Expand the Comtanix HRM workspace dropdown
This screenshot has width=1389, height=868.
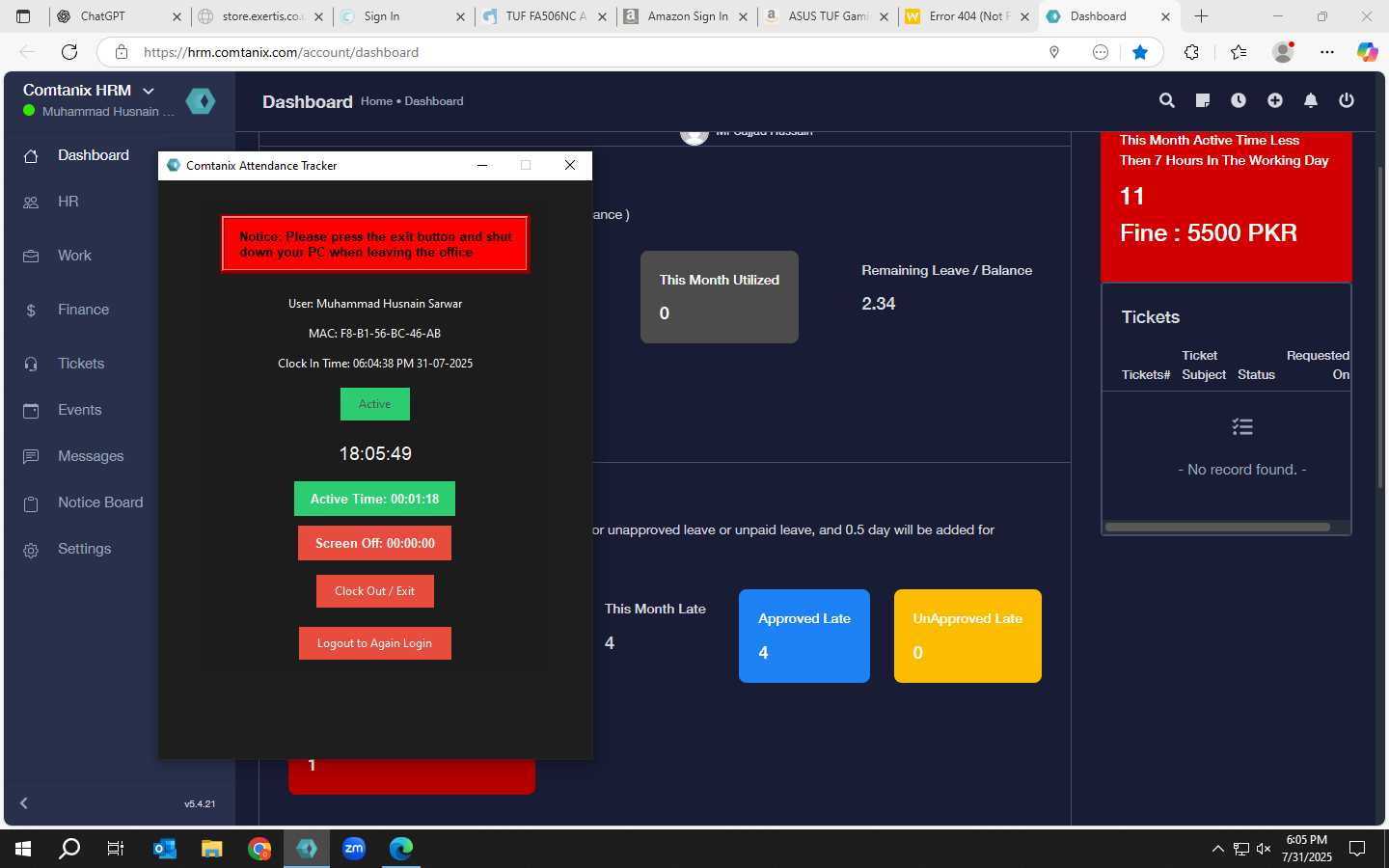click(149, 91)
